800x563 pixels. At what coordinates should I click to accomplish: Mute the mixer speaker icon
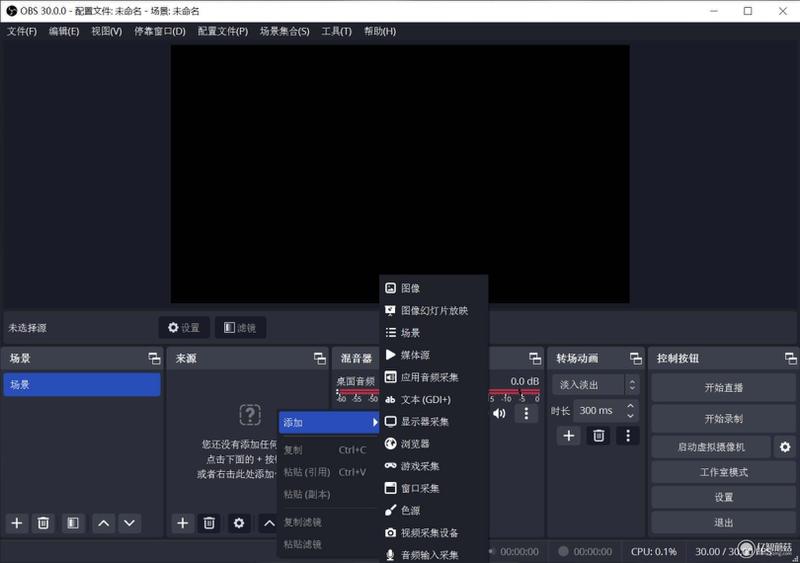point(499,413)
